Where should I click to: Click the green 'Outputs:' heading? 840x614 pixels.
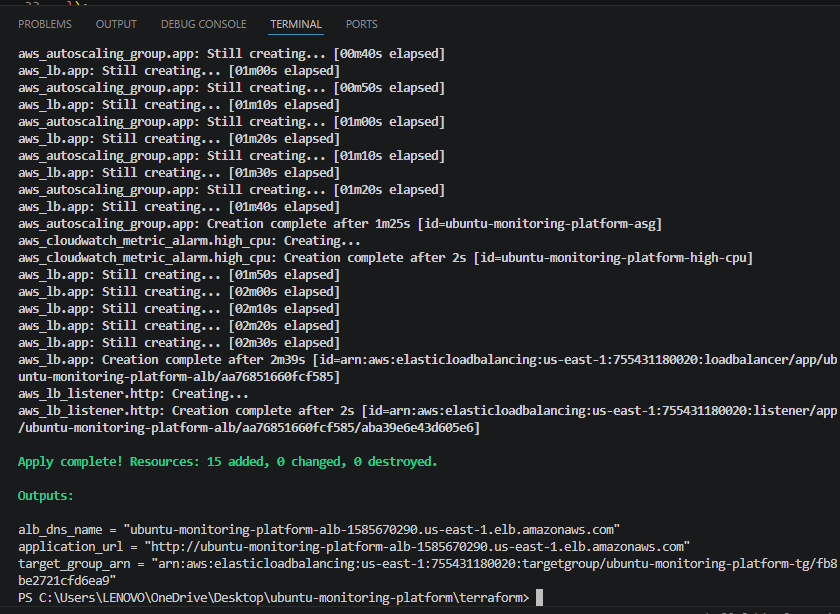tap(46, 496)
